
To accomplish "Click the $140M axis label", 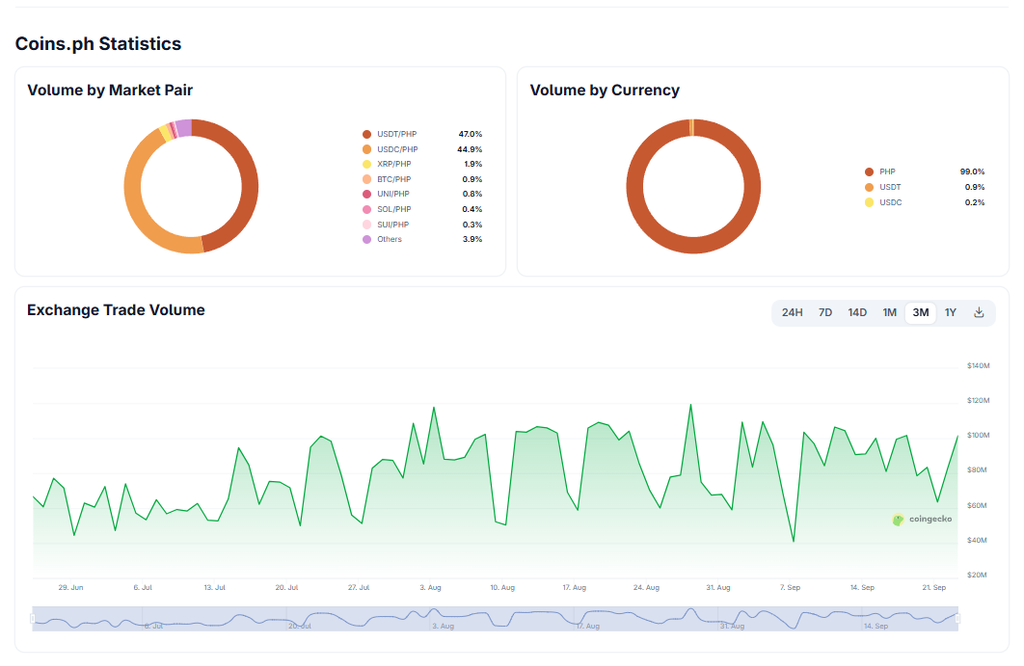I will 978,366.
